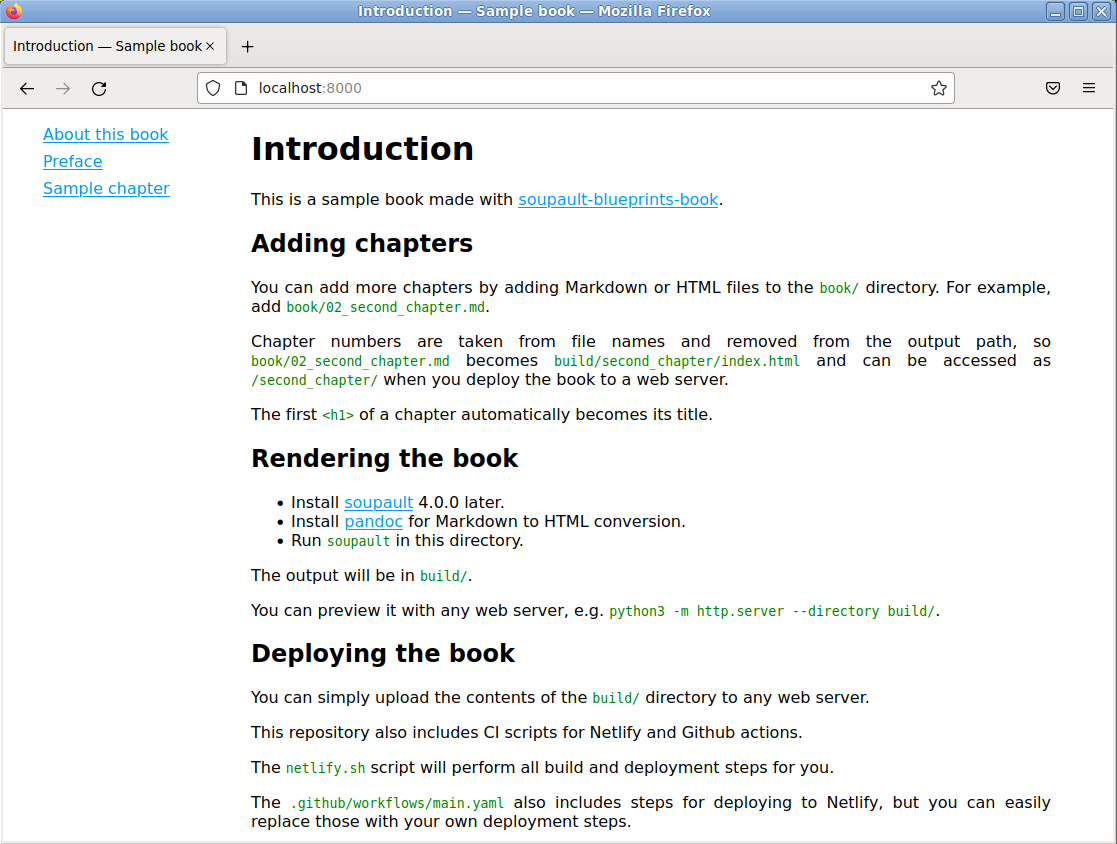Click the Introduction page heading
This screenshot has width=1117, height=844.
(362, 148)
